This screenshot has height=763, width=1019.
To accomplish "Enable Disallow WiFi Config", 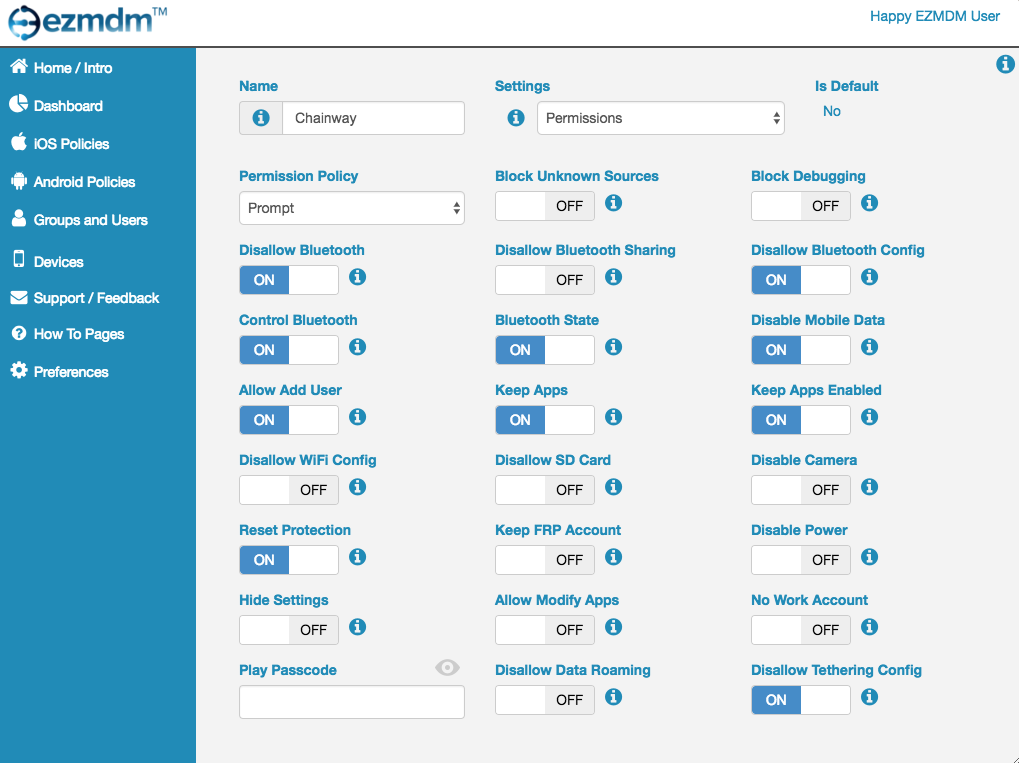I will (289, 490).
